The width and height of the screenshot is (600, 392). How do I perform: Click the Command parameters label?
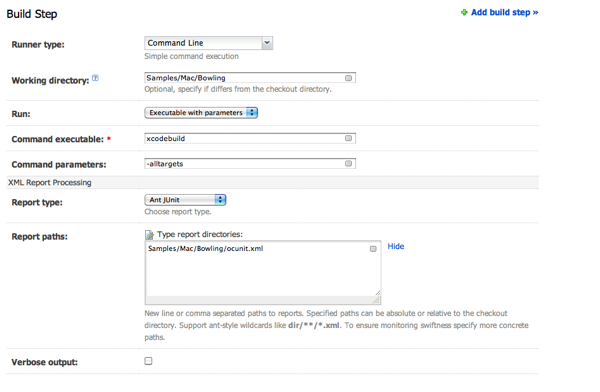59,165
